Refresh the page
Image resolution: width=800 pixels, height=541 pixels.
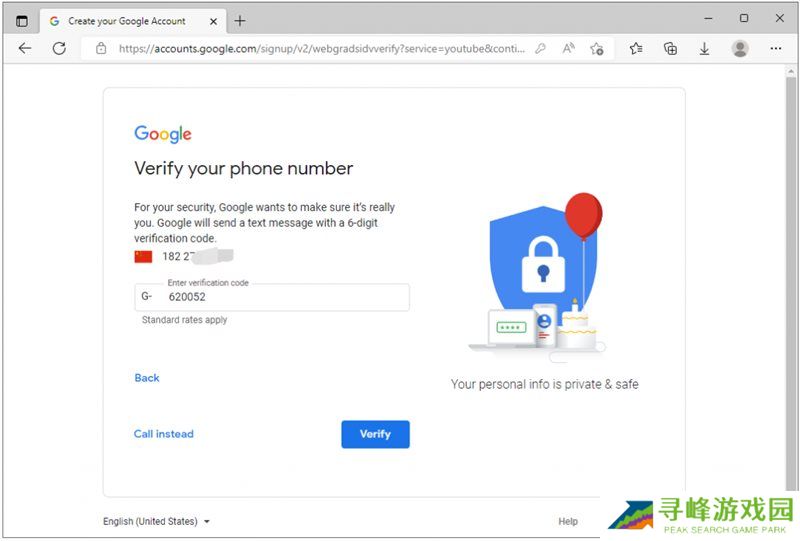click(59, 48)
